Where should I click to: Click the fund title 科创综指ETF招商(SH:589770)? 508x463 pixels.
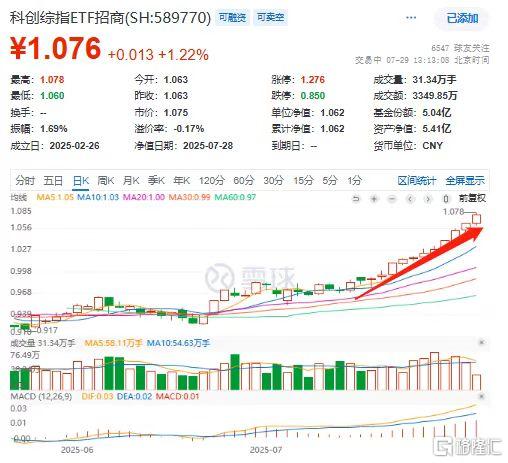pos(110,18)
